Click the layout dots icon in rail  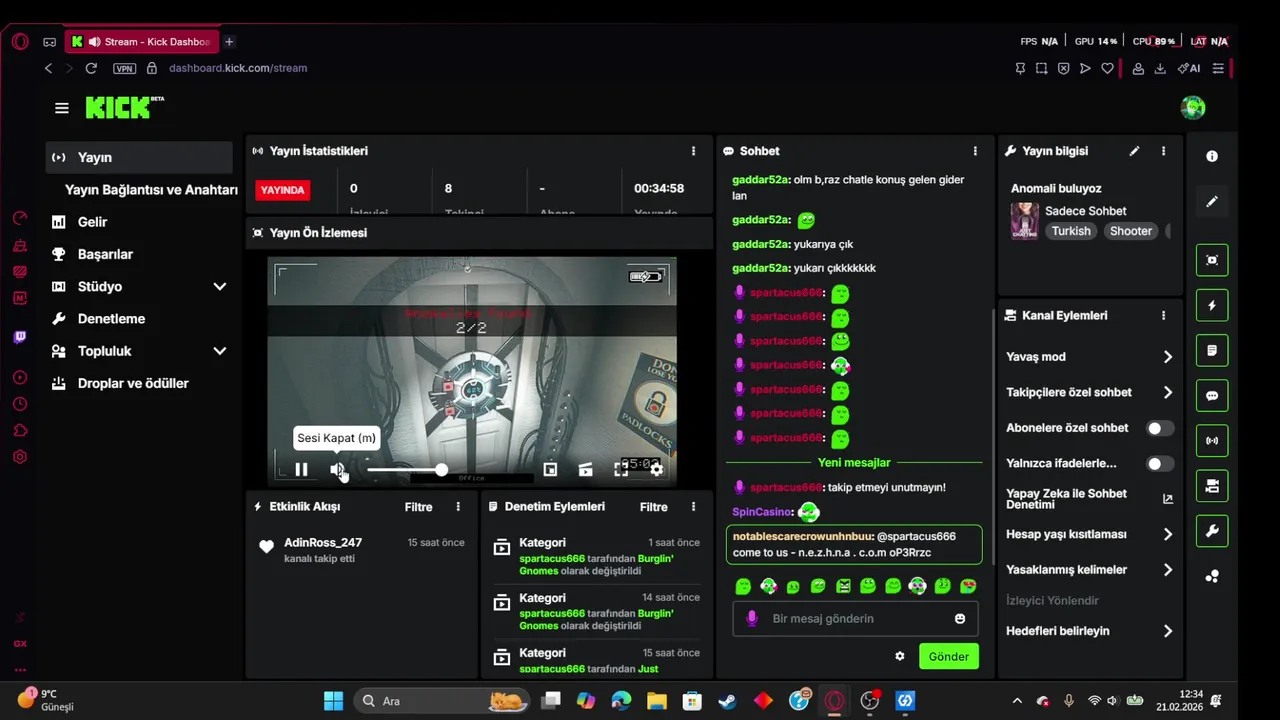[1212, 577]
